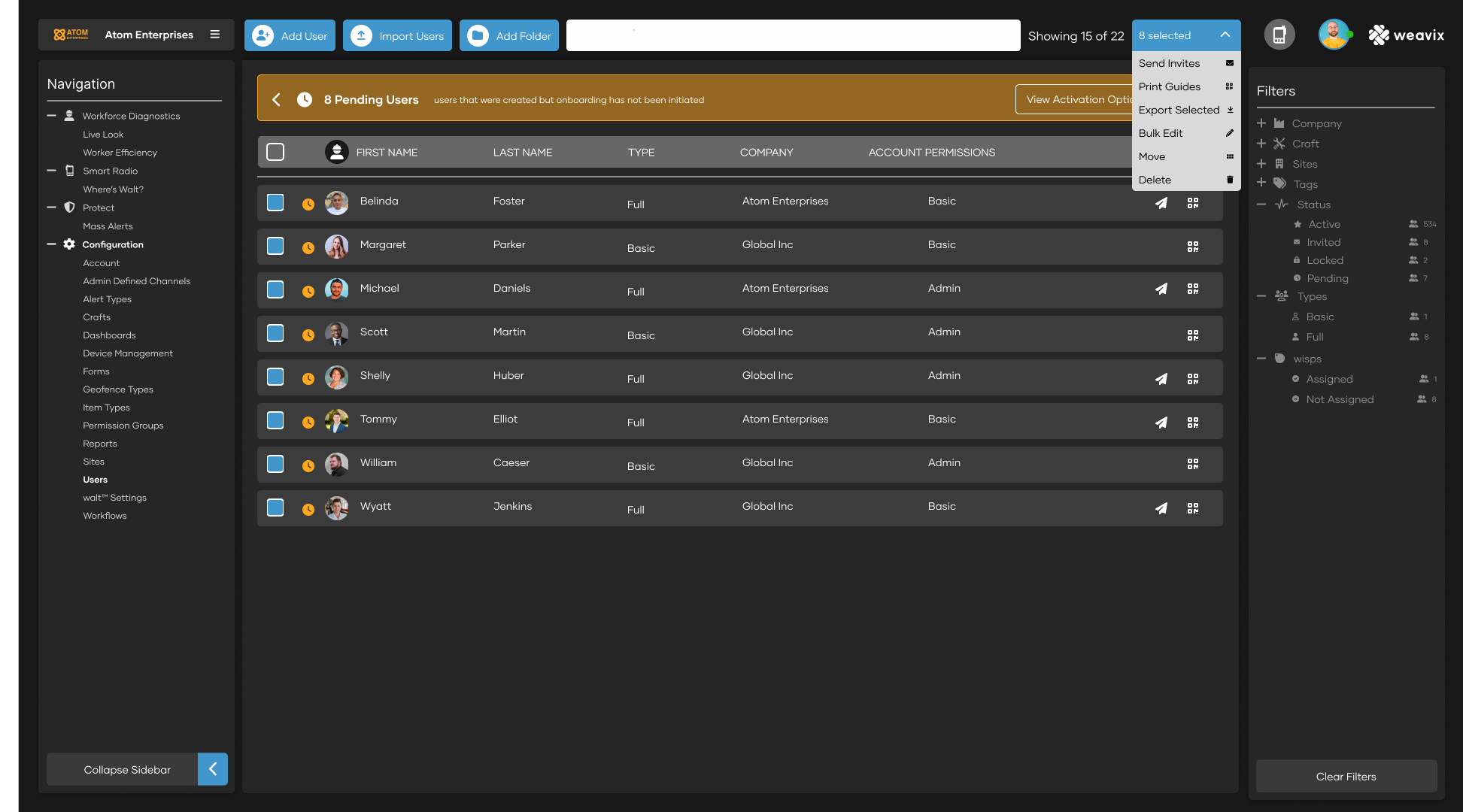Click the person icon in table header

point(336,152)
